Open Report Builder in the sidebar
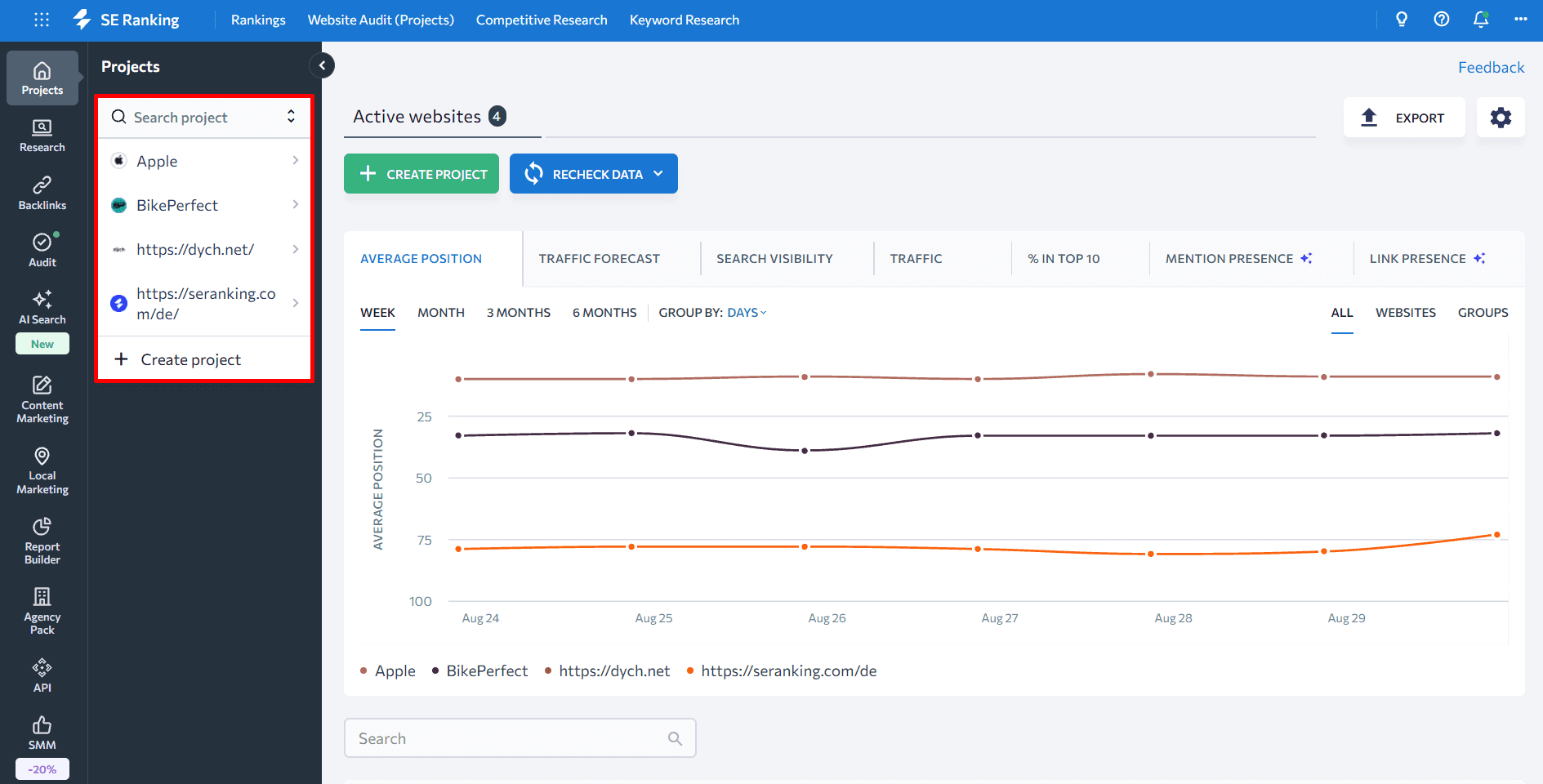Image resolution: width=1543 pixels, height=784 pixels. pos(42,541)
